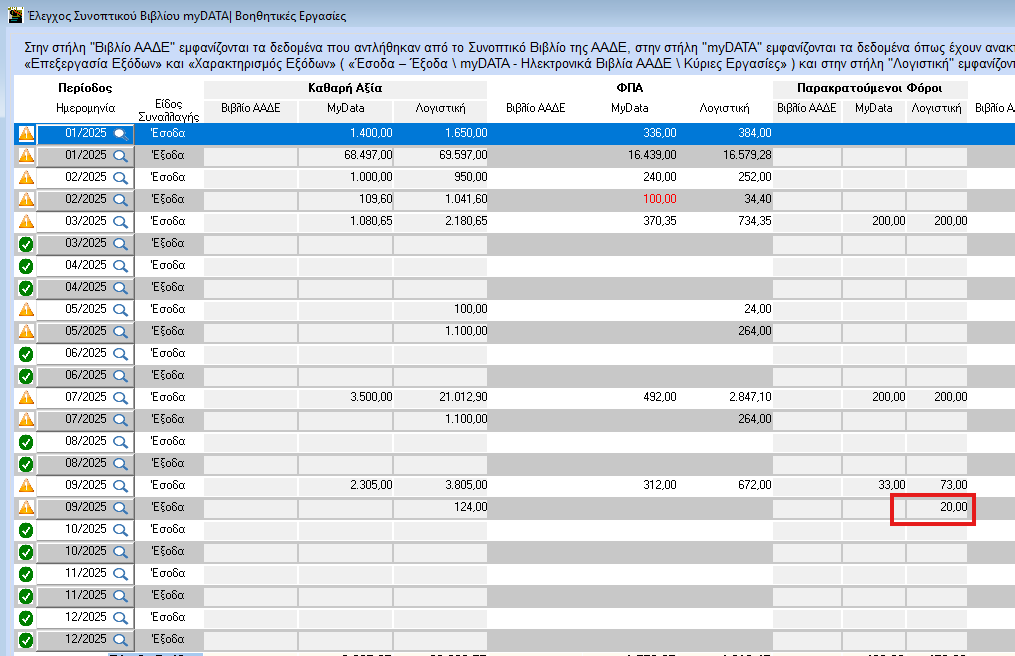Click the green check icon on 04/2025 Έσοδα row
Screen dimensions: 1015x656
[x=26, y=265]
